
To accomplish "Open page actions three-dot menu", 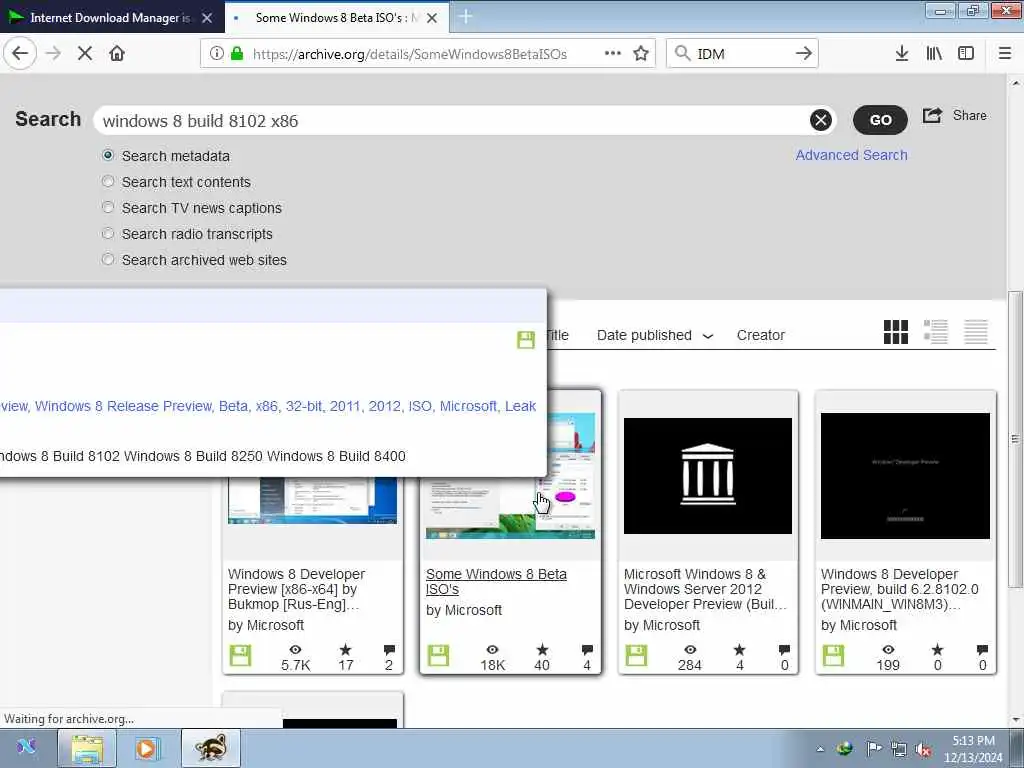I will coord(613,54).
